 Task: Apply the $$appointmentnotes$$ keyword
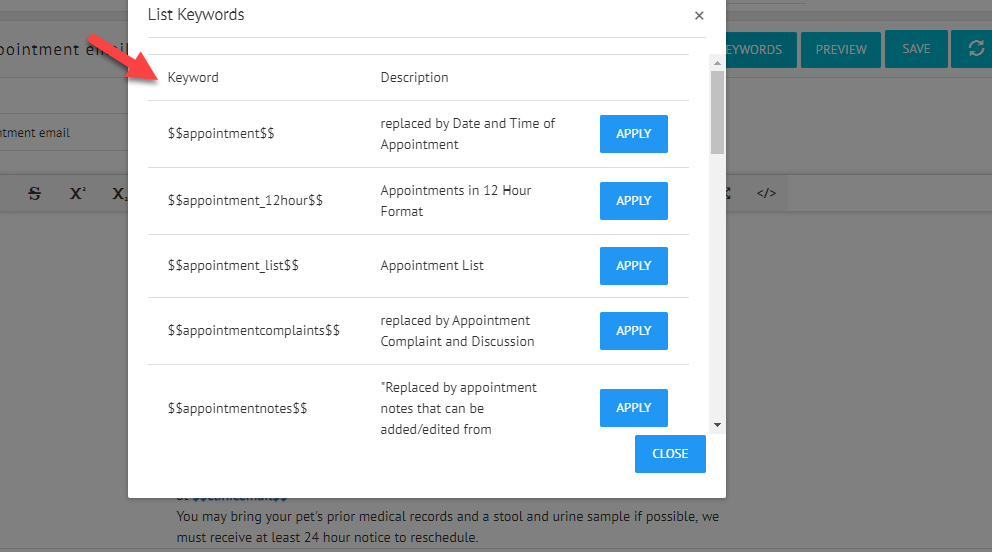tap(633, 408)
